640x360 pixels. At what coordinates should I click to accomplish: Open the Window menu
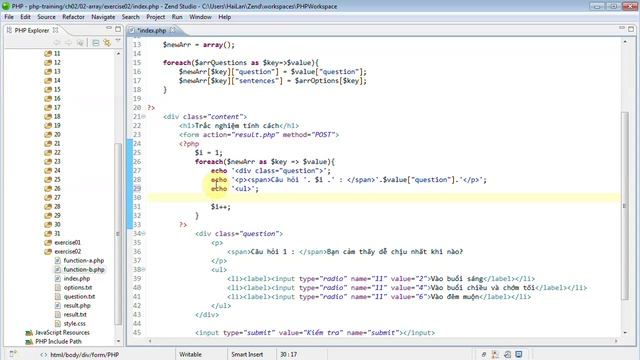(200, 17)
